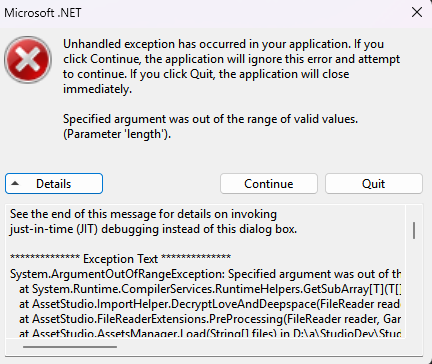This screenshot has height=364, width=432.
Task: Close the Microsoft .NET dialog
Action: tap(417, 13)
